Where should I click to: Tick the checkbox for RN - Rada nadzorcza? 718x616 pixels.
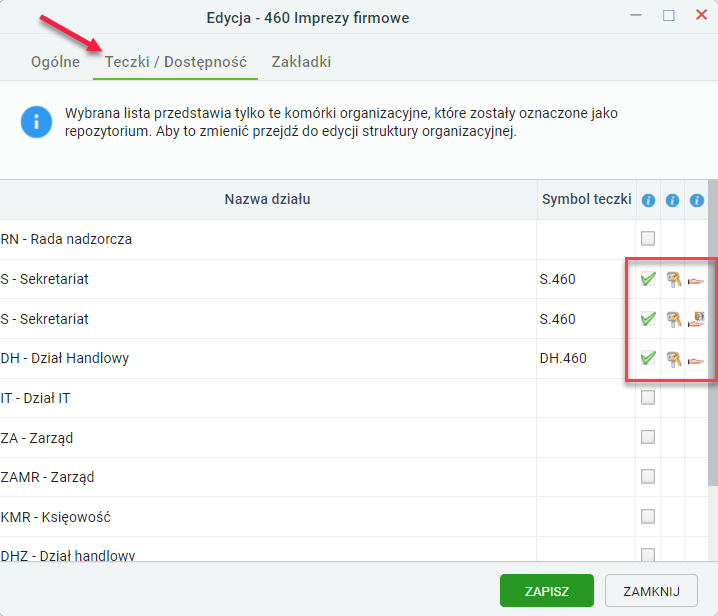[647, 238]
